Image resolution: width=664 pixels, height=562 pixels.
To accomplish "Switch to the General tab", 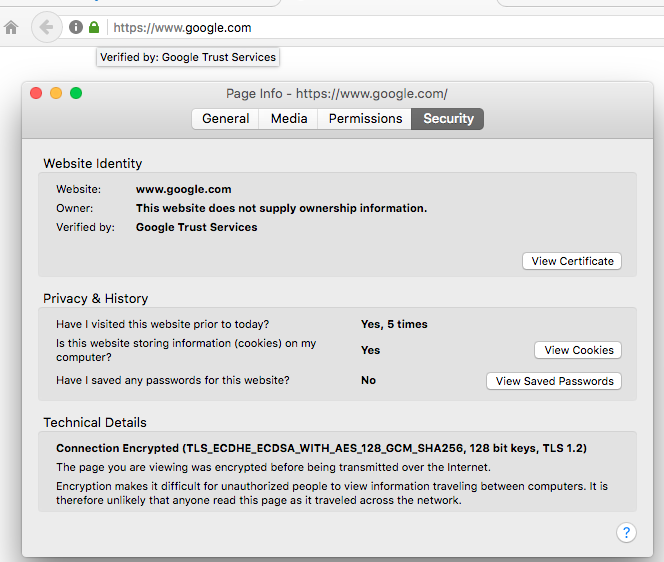I will tap(225, 118).
